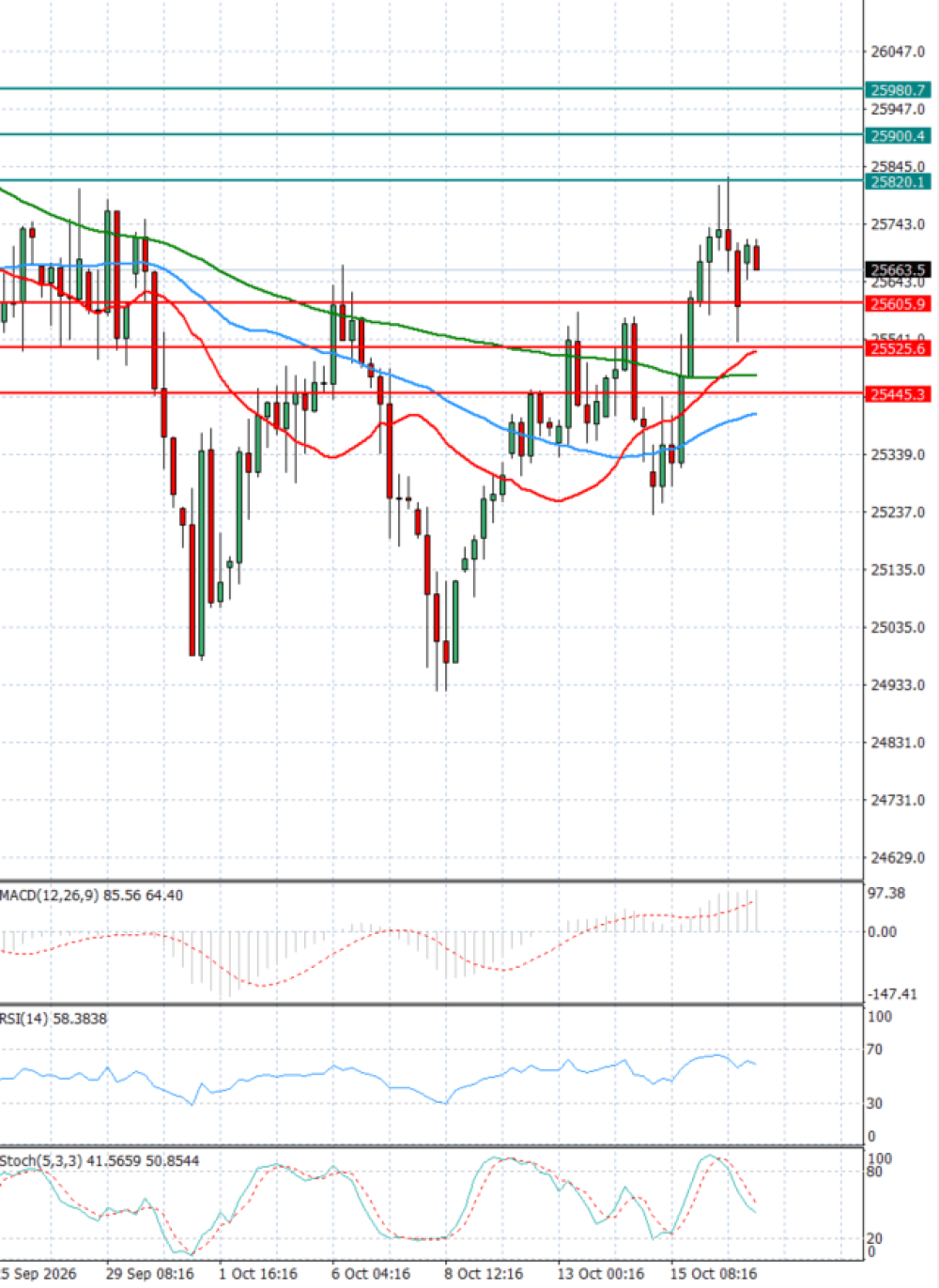Screen dimensions: 939x1288
Task: Click the 25339.0 price axis value
Action: [898, 454]
